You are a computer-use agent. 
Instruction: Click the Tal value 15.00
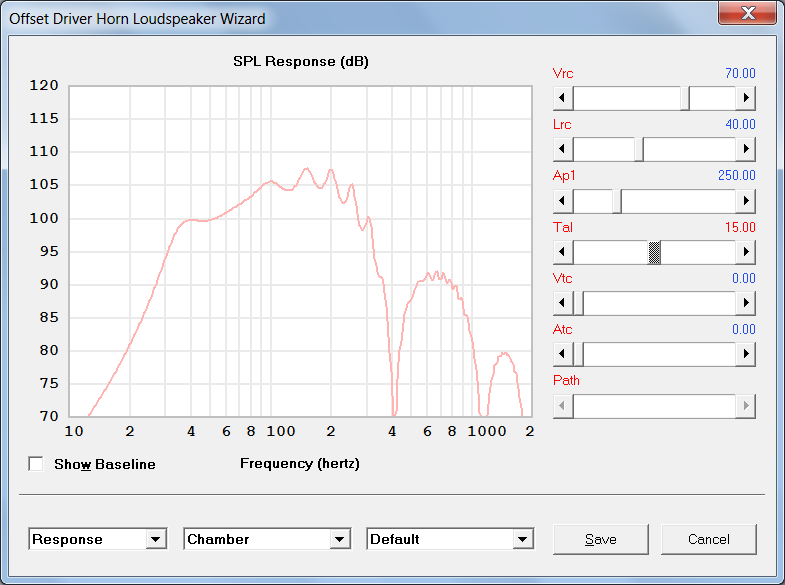pos(740,227)
